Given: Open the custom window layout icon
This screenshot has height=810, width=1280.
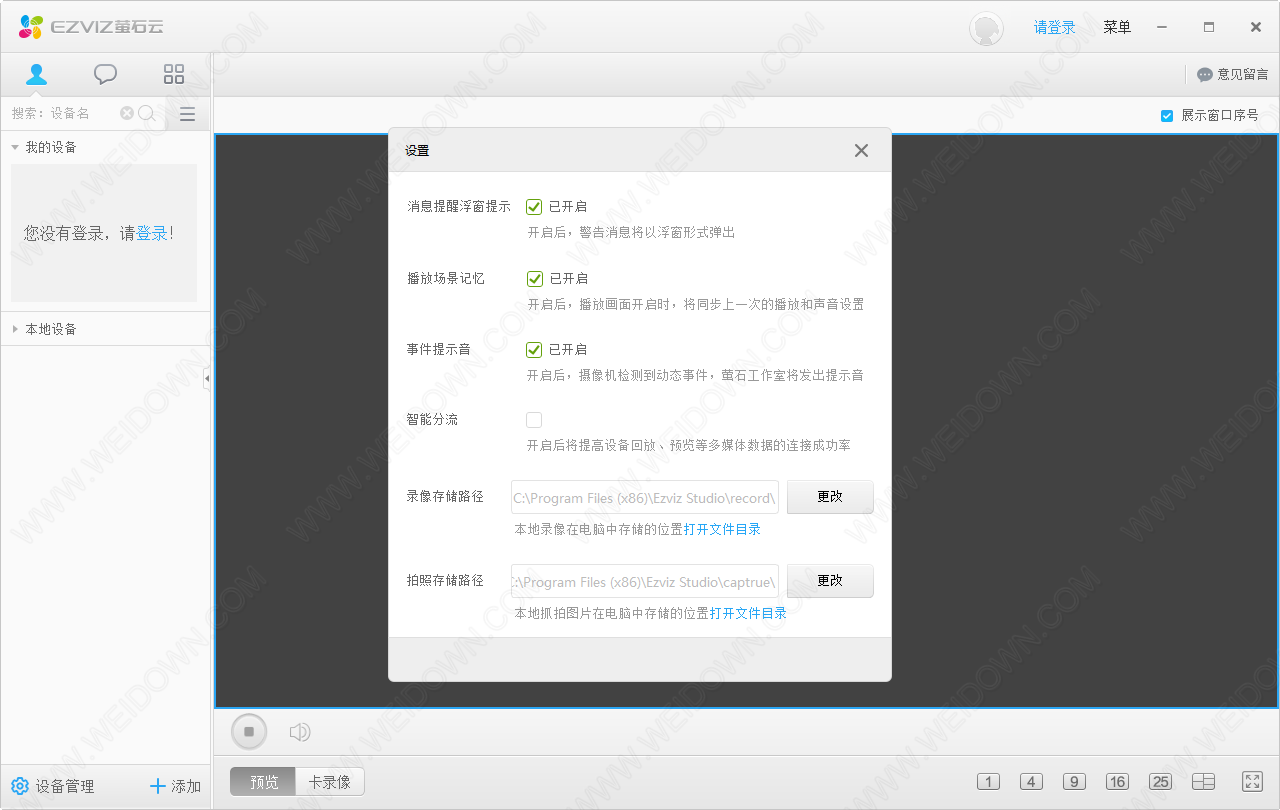Looking at the screenshot, I should coord(1203,782).
